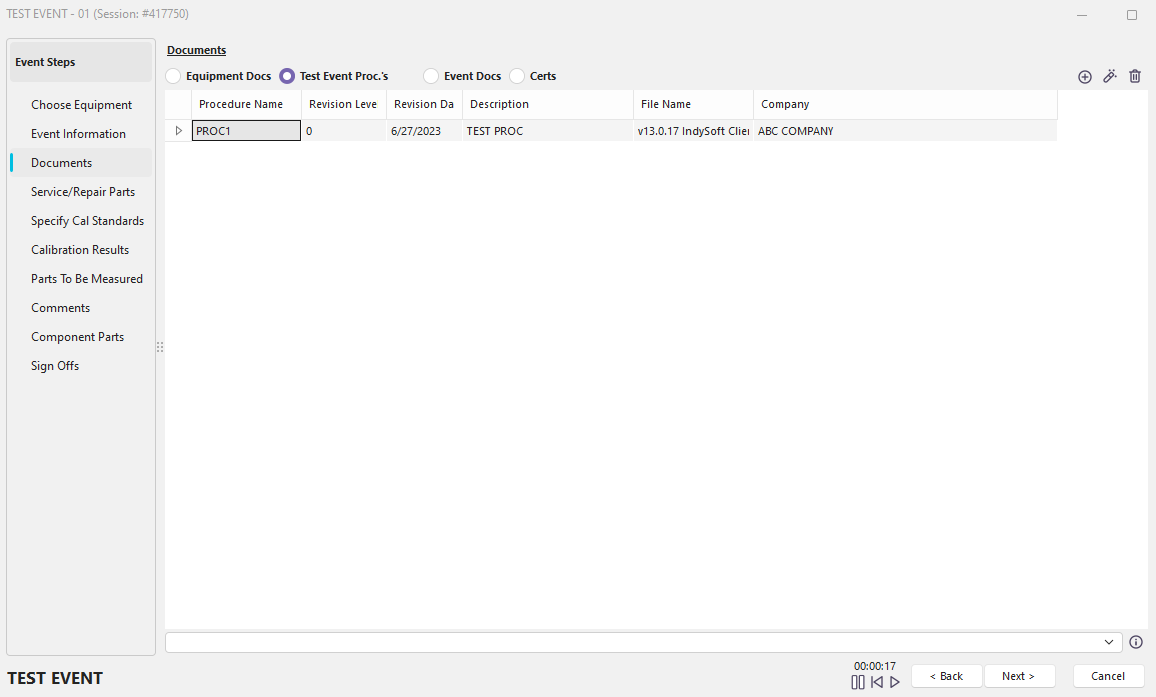Expand the PROC1 row details
The height and width of the screenshot is (697, 1156).
pos(179,131)
